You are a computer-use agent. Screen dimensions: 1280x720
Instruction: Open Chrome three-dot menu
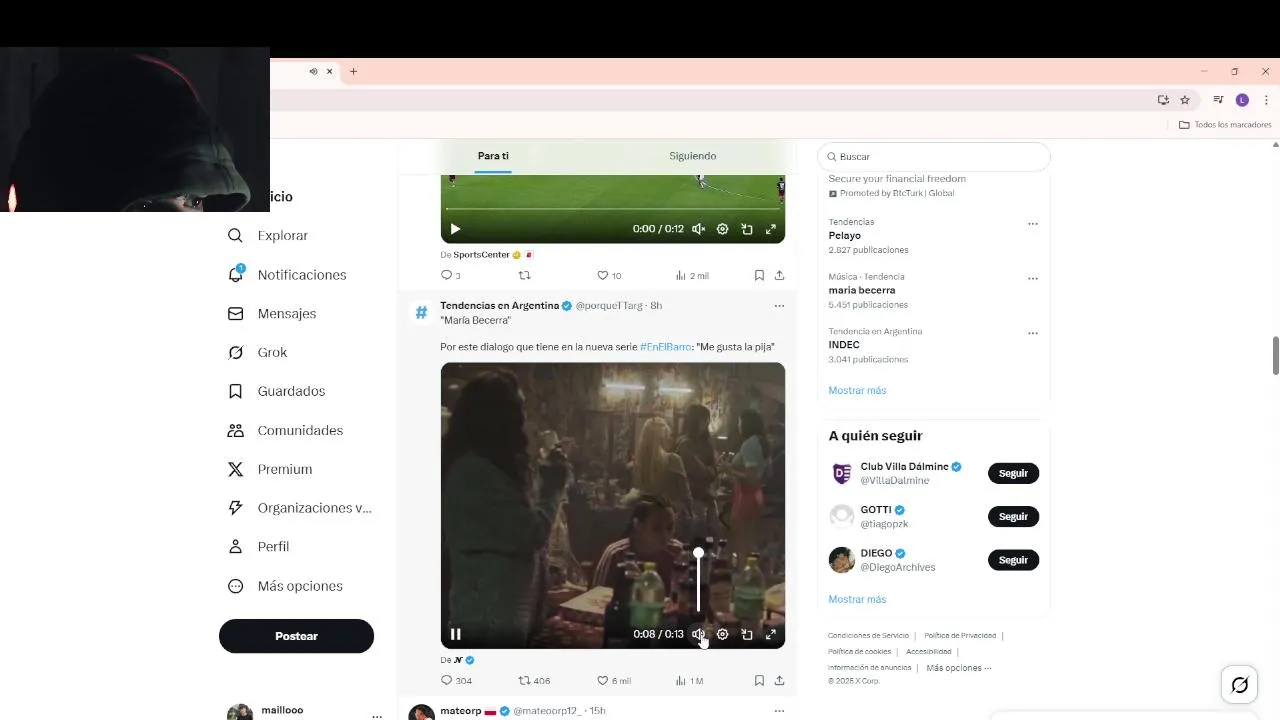tap(1266, 100)
